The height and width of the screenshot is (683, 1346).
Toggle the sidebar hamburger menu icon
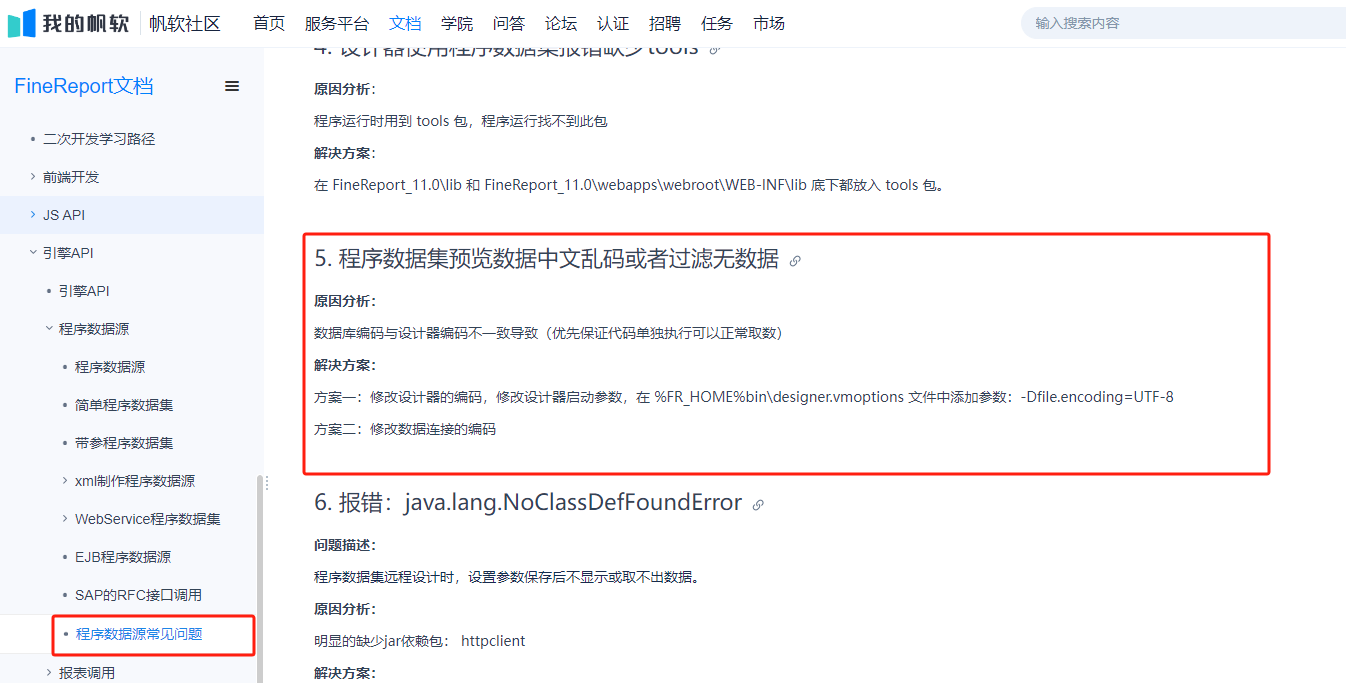tap(232, 87)
